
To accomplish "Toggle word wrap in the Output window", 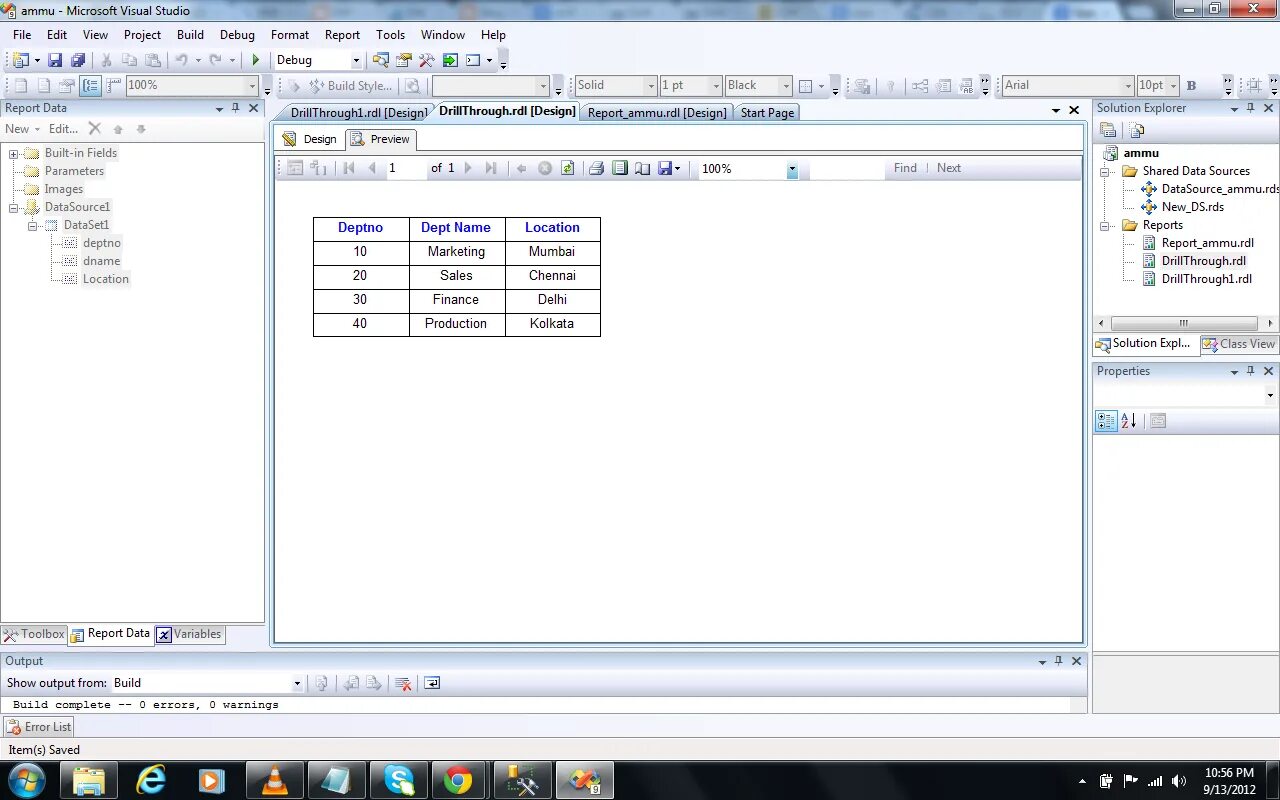I will pyautogui.click(x=432, y=683).
